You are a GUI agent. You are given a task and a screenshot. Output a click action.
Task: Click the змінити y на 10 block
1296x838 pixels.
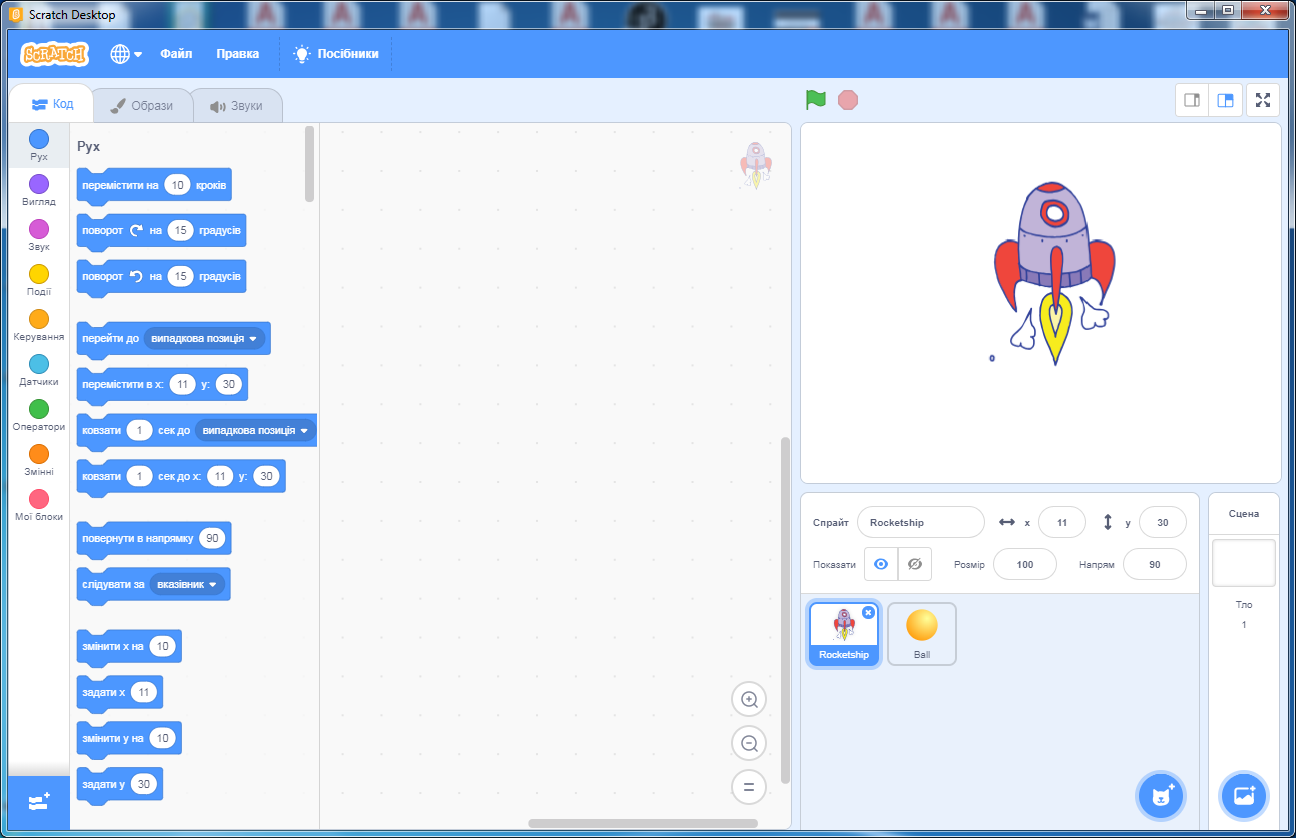pos(129,739)
